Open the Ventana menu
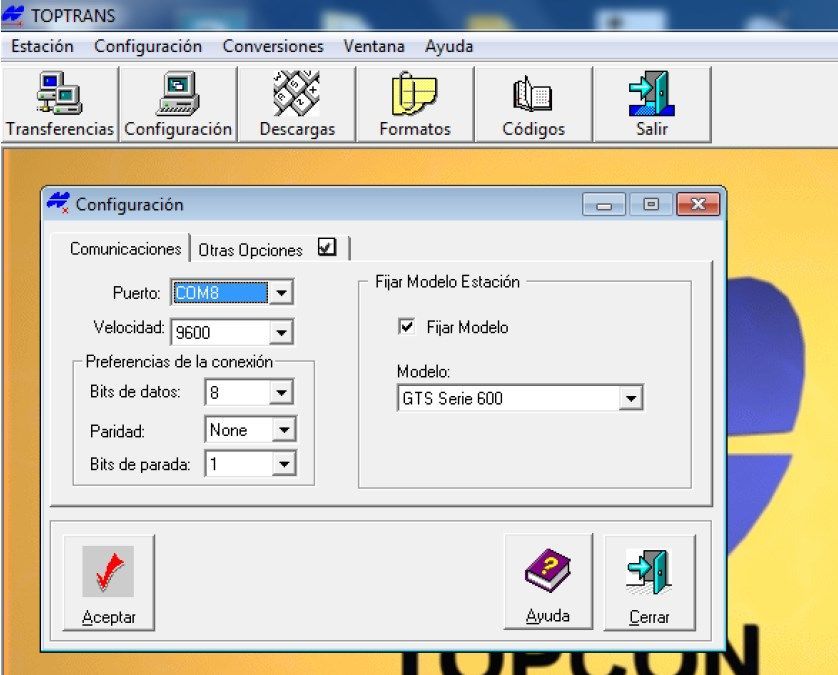This screenshot has width=838, height=675. click(374, 46)
